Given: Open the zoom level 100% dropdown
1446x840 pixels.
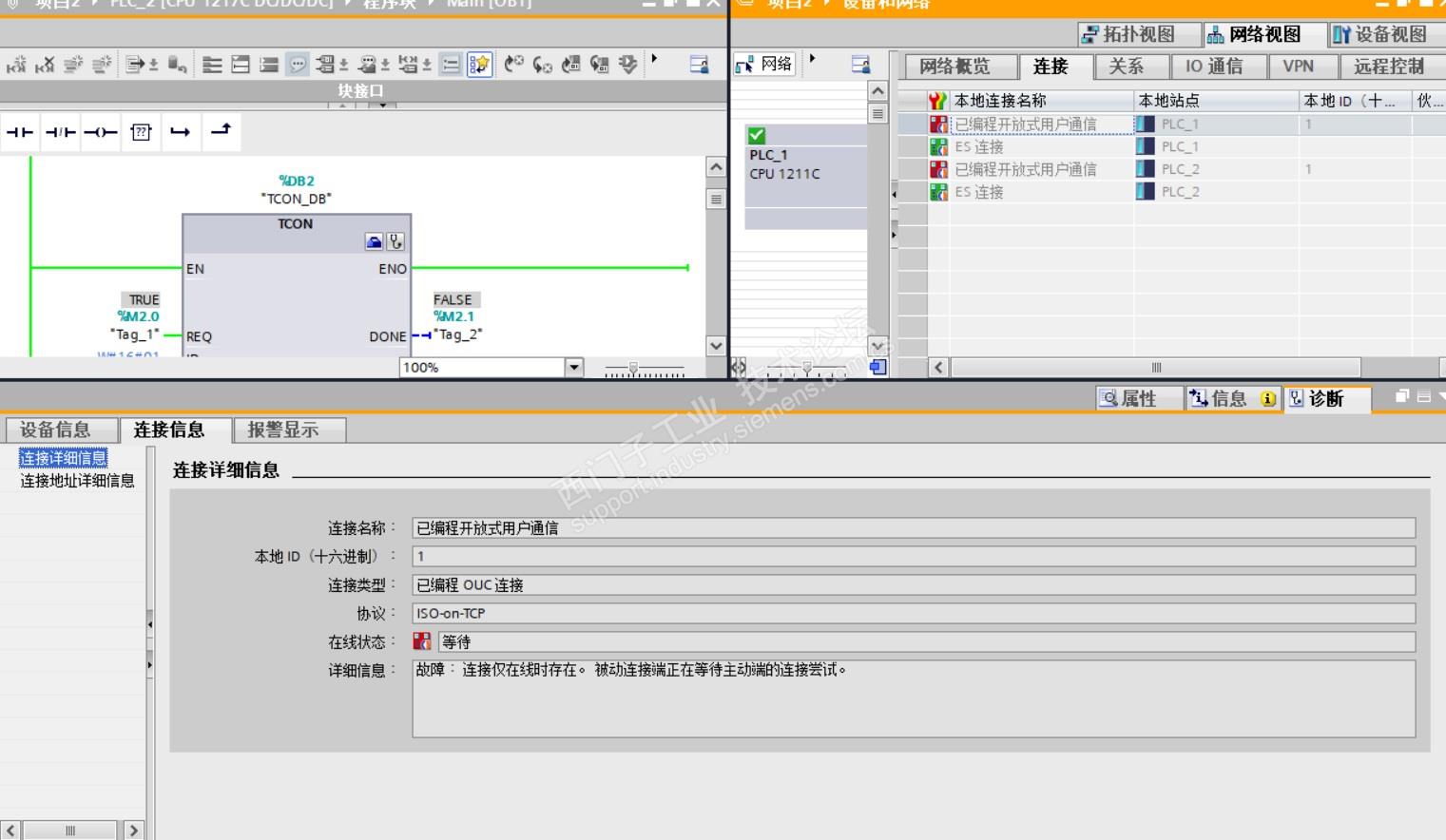Looking at the screenshot, I should [574, 368].
